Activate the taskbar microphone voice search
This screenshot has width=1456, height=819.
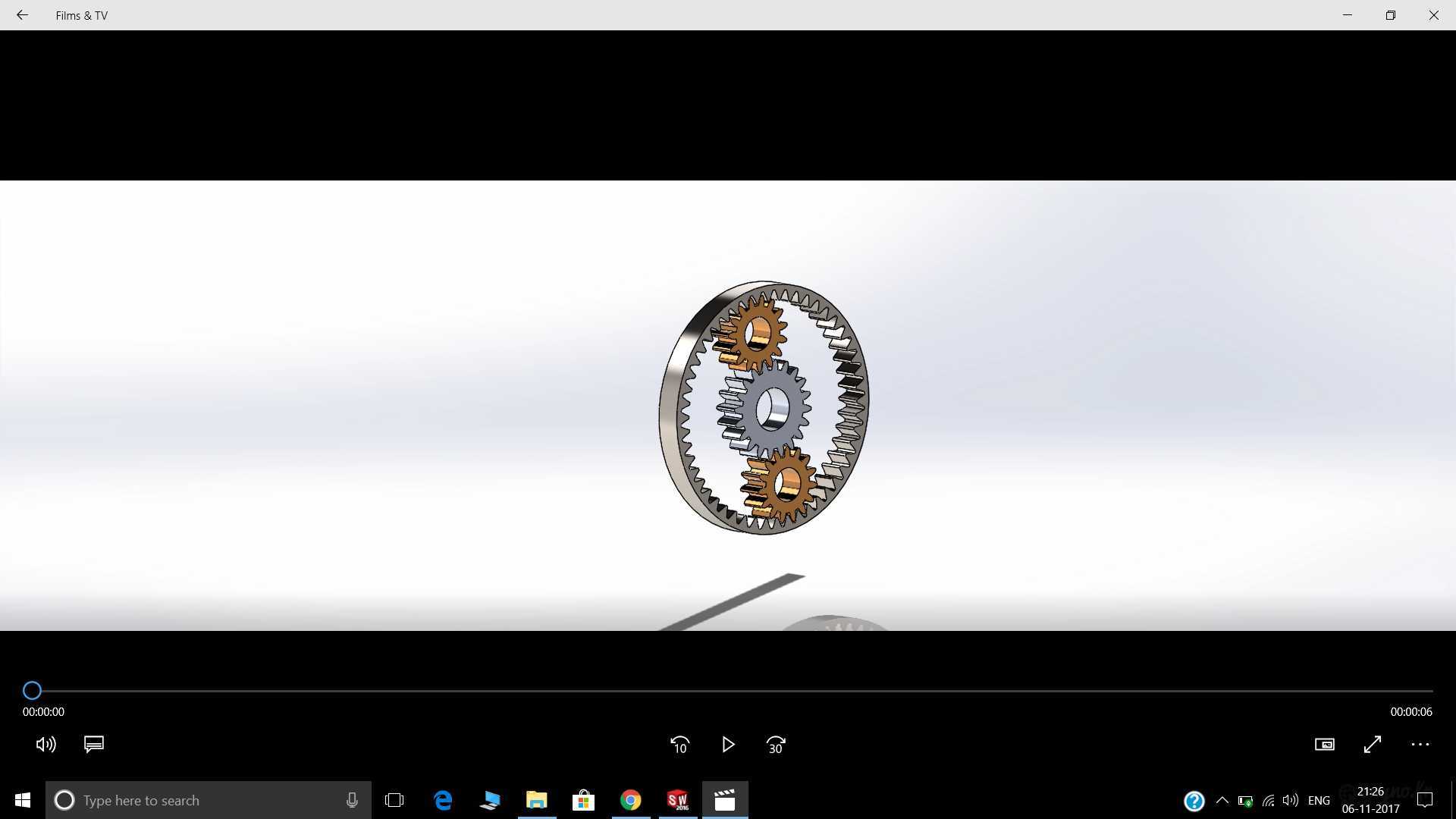click(x=352, y=800)
